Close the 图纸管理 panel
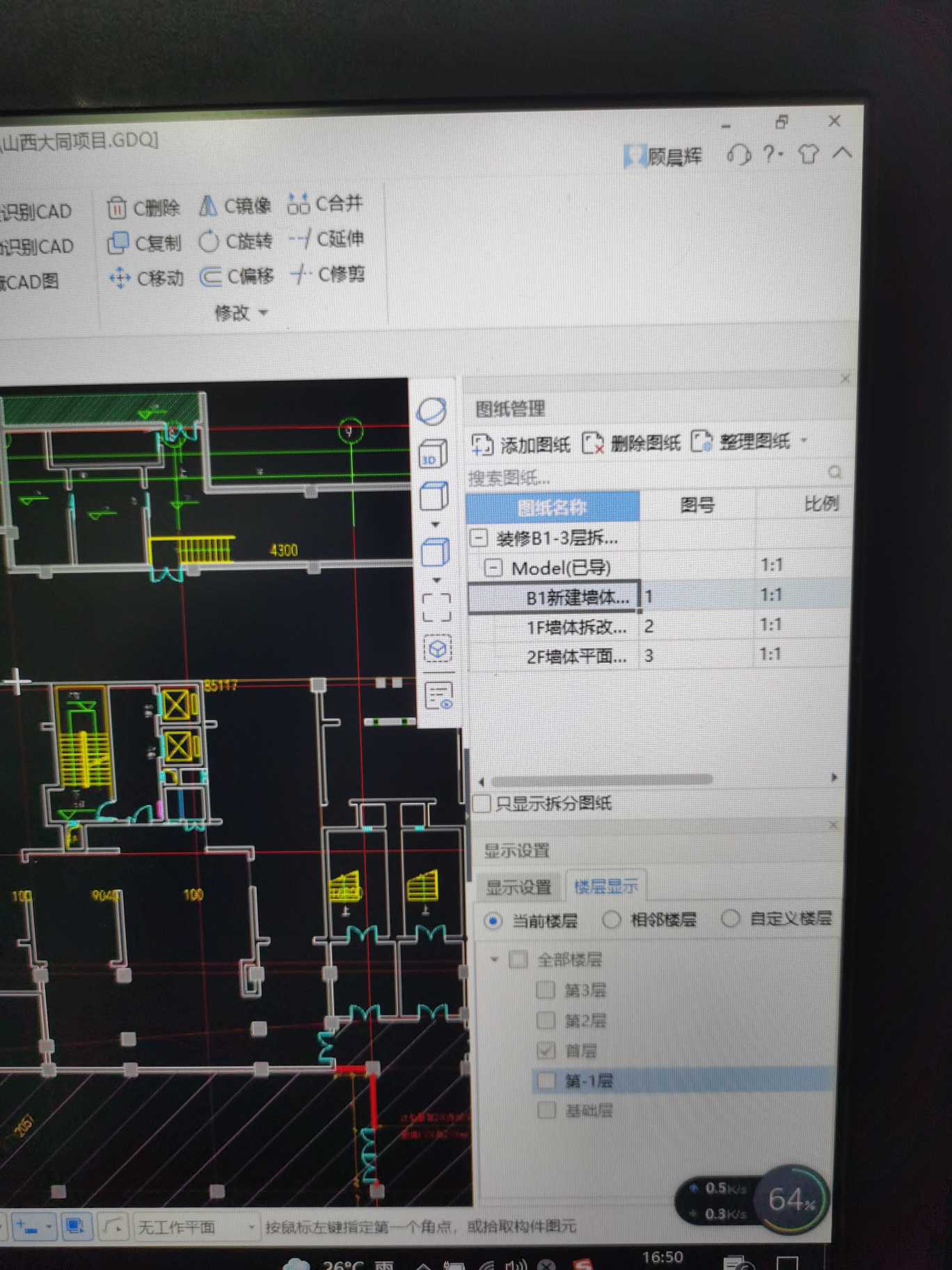 point(845,379)
